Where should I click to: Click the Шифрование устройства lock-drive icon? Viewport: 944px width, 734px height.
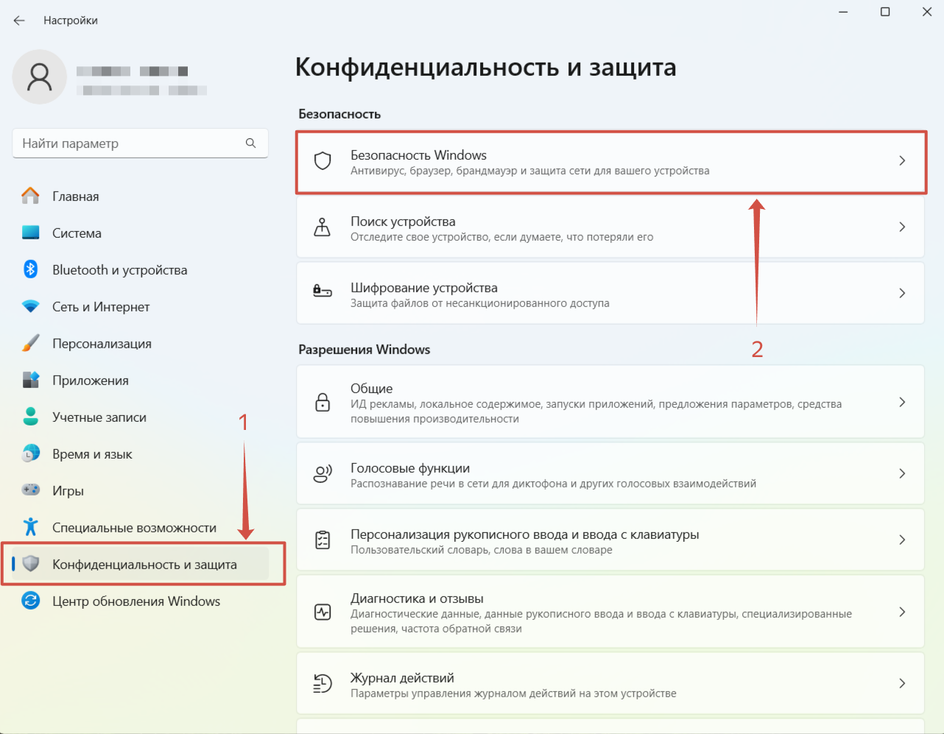[x=323, y=291]
